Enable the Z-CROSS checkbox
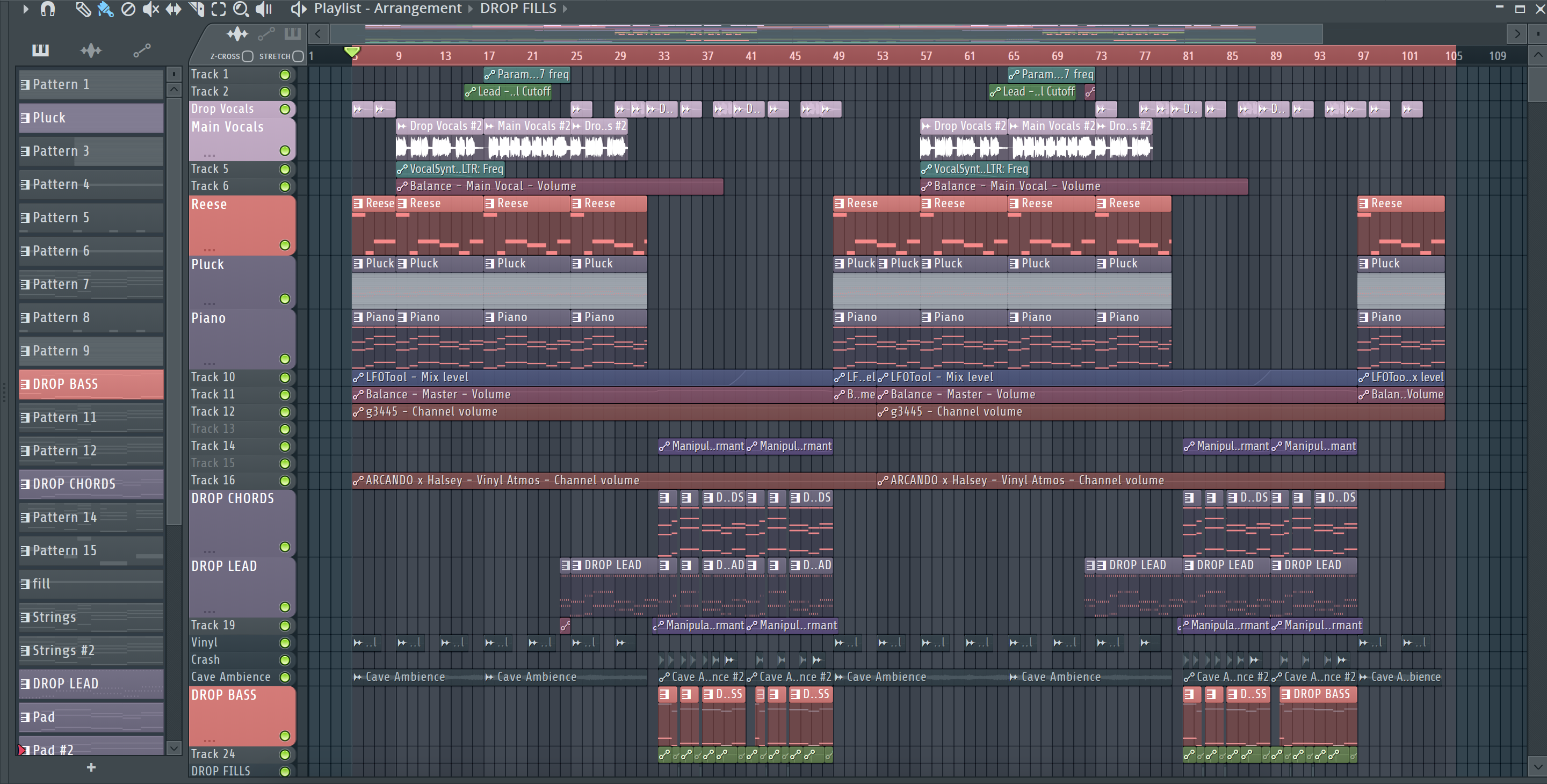The image size is (1547, 784). 248,56
